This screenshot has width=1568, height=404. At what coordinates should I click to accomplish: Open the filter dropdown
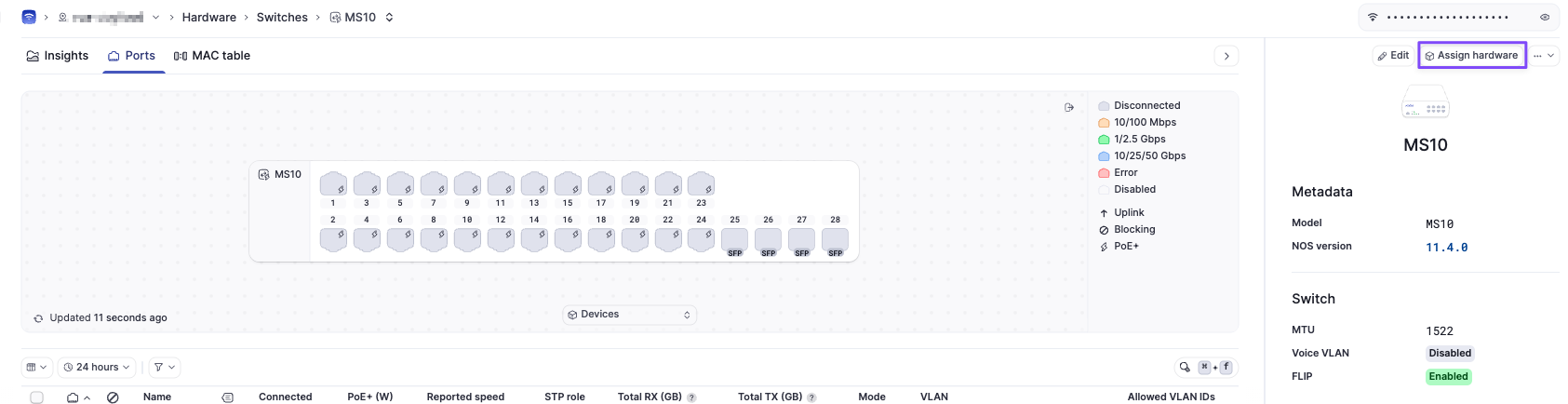[164, 368]
